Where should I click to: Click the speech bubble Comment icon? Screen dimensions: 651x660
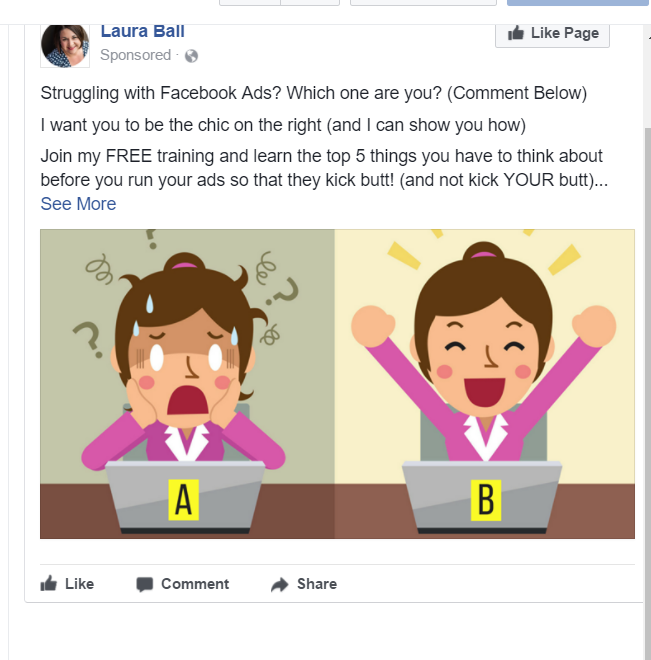[144, 584]
